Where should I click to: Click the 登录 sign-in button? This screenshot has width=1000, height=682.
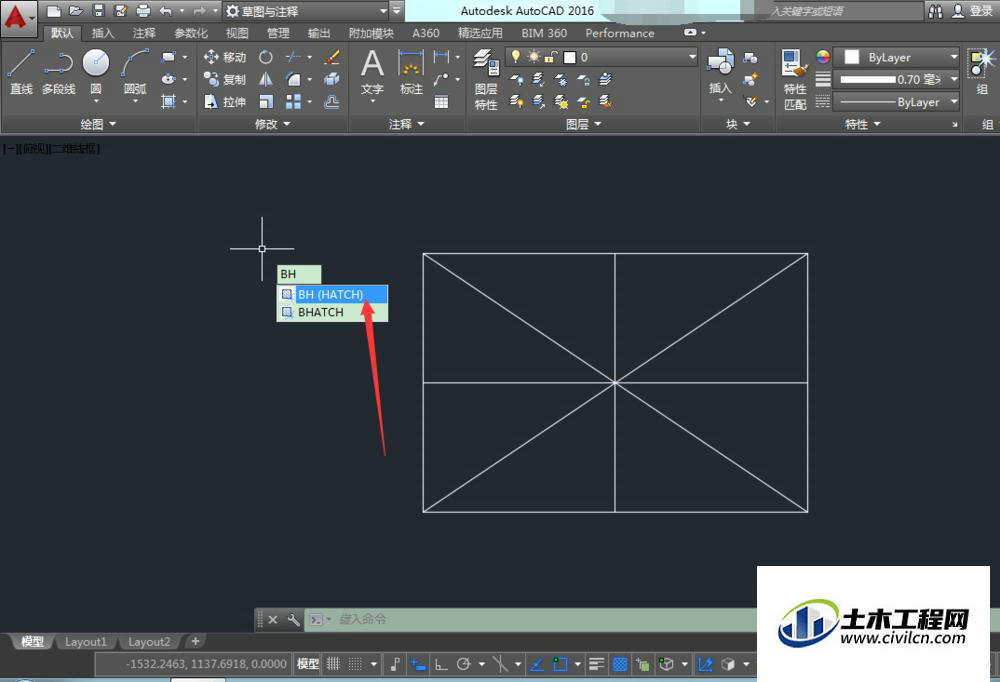coord(973,11)
